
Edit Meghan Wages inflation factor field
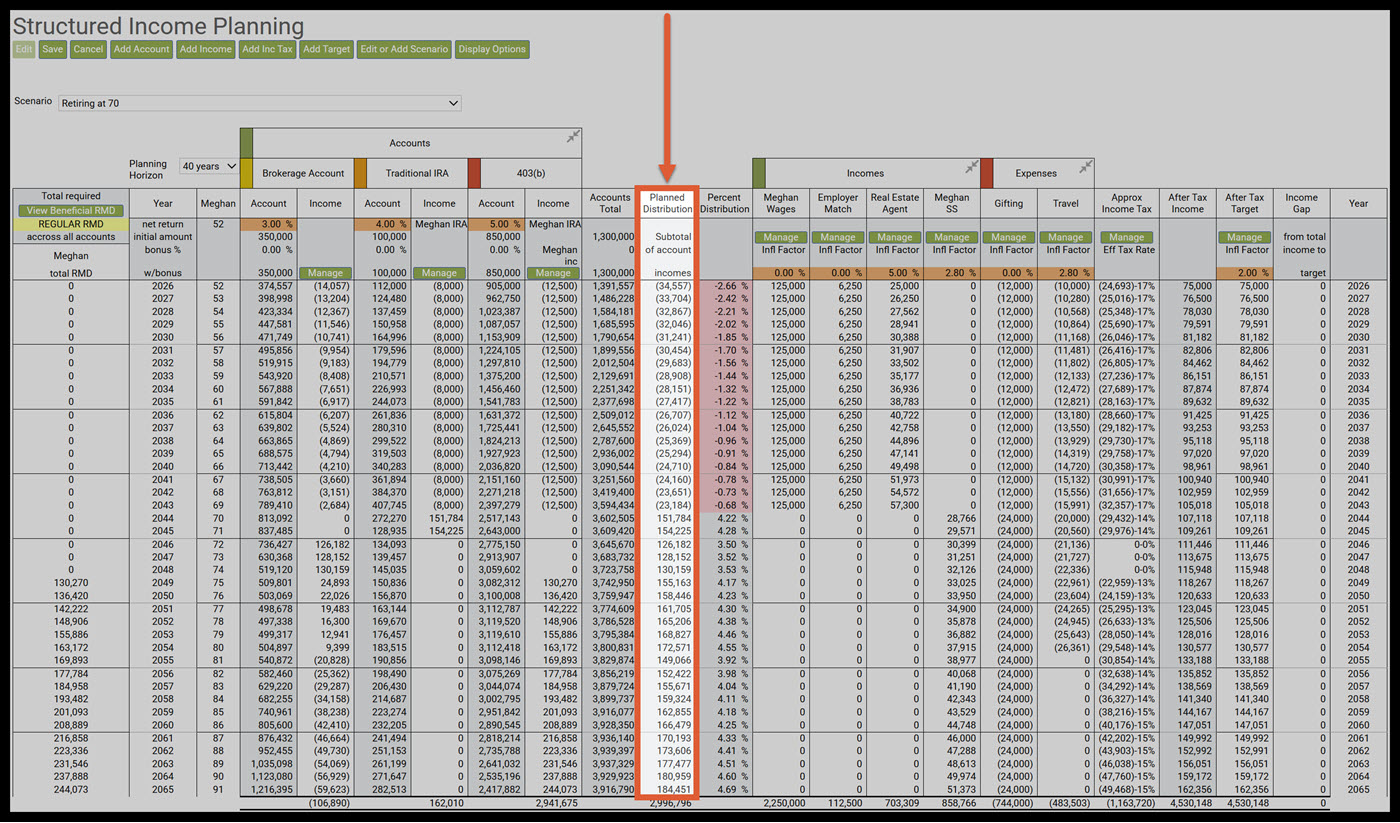(781, 273)
